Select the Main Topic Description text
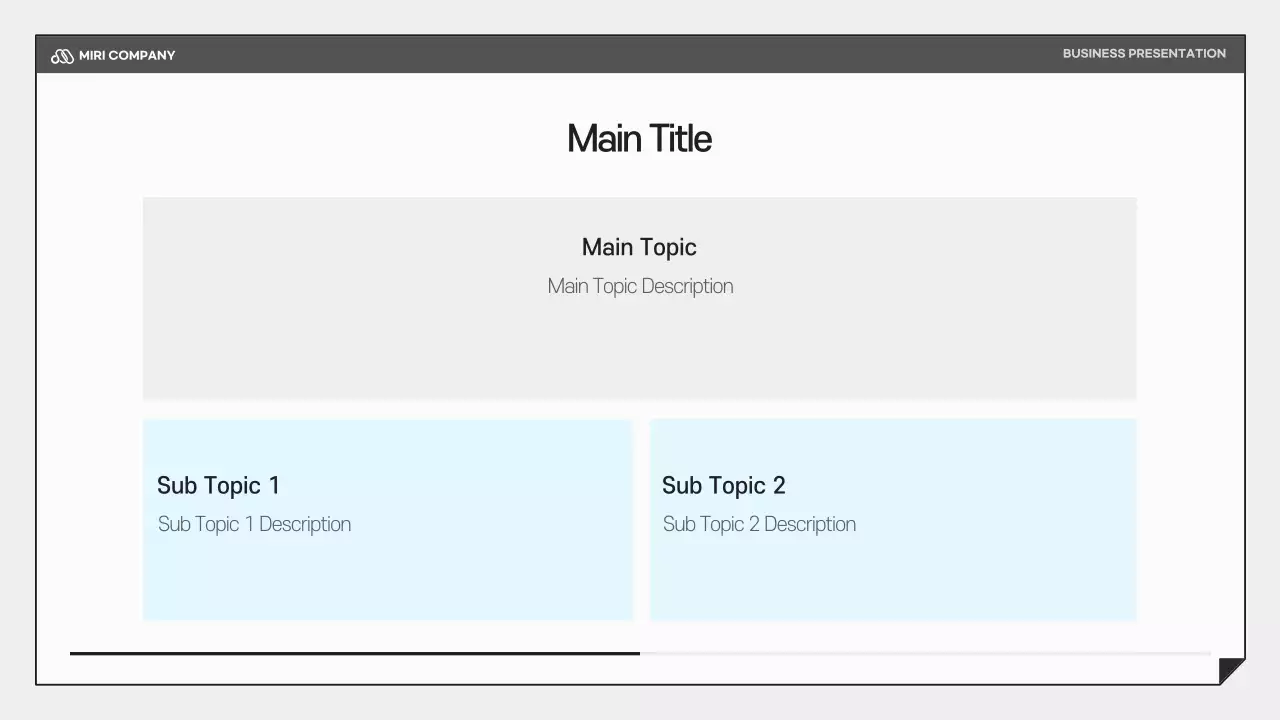The image size is (1280, 720). click(x=640, y=286)
